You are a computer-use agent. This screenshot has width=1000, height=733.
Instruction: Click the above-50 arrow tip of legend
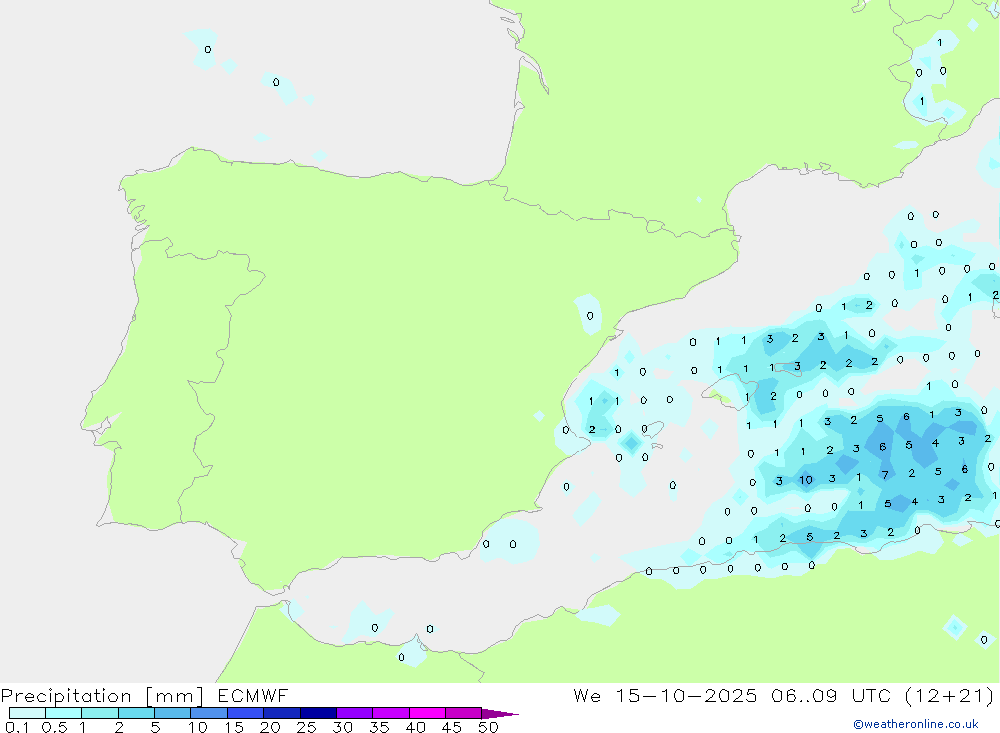[500, 713]
